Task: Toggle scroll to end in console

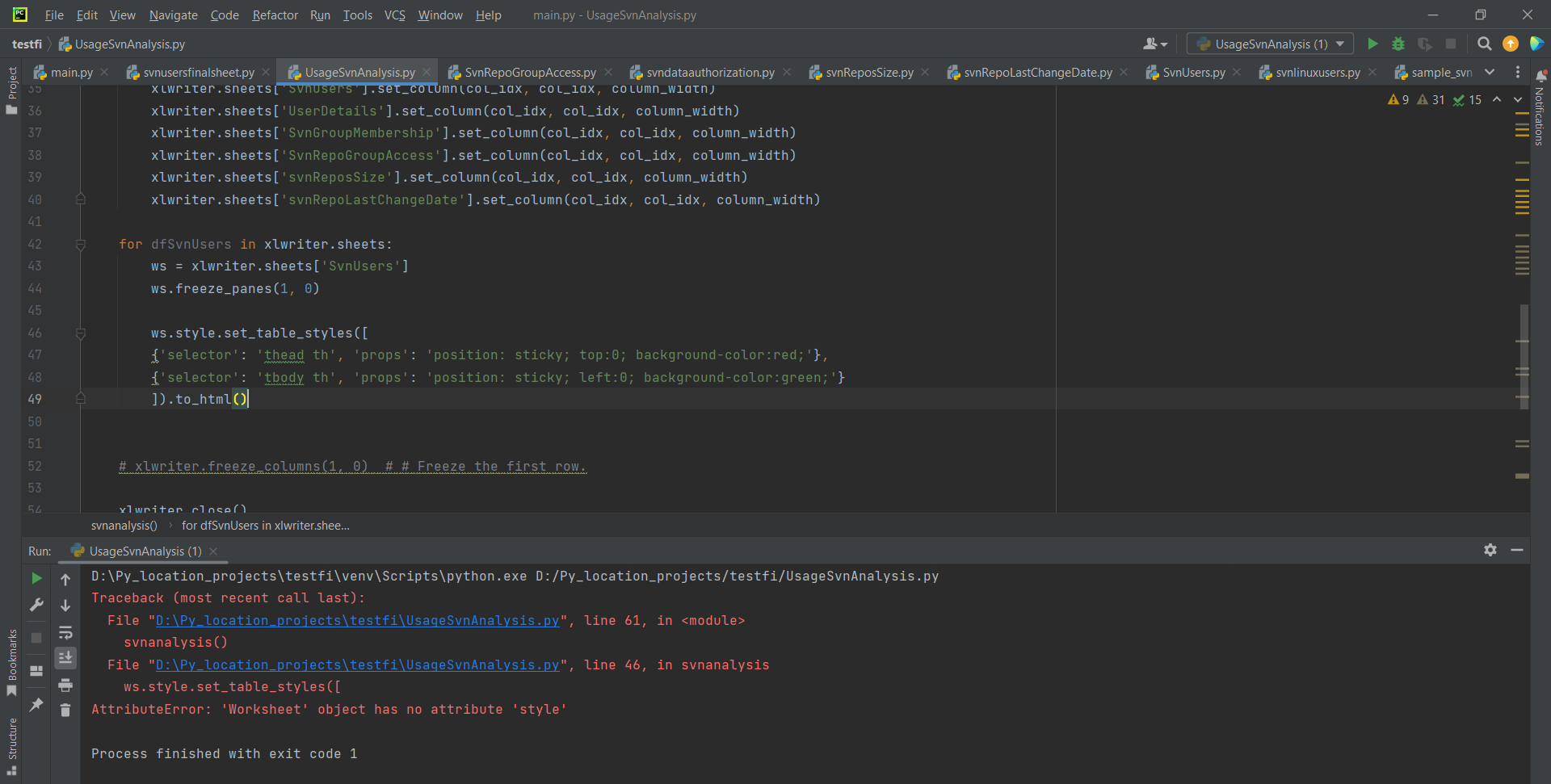Action: click(x=65, y=658)
